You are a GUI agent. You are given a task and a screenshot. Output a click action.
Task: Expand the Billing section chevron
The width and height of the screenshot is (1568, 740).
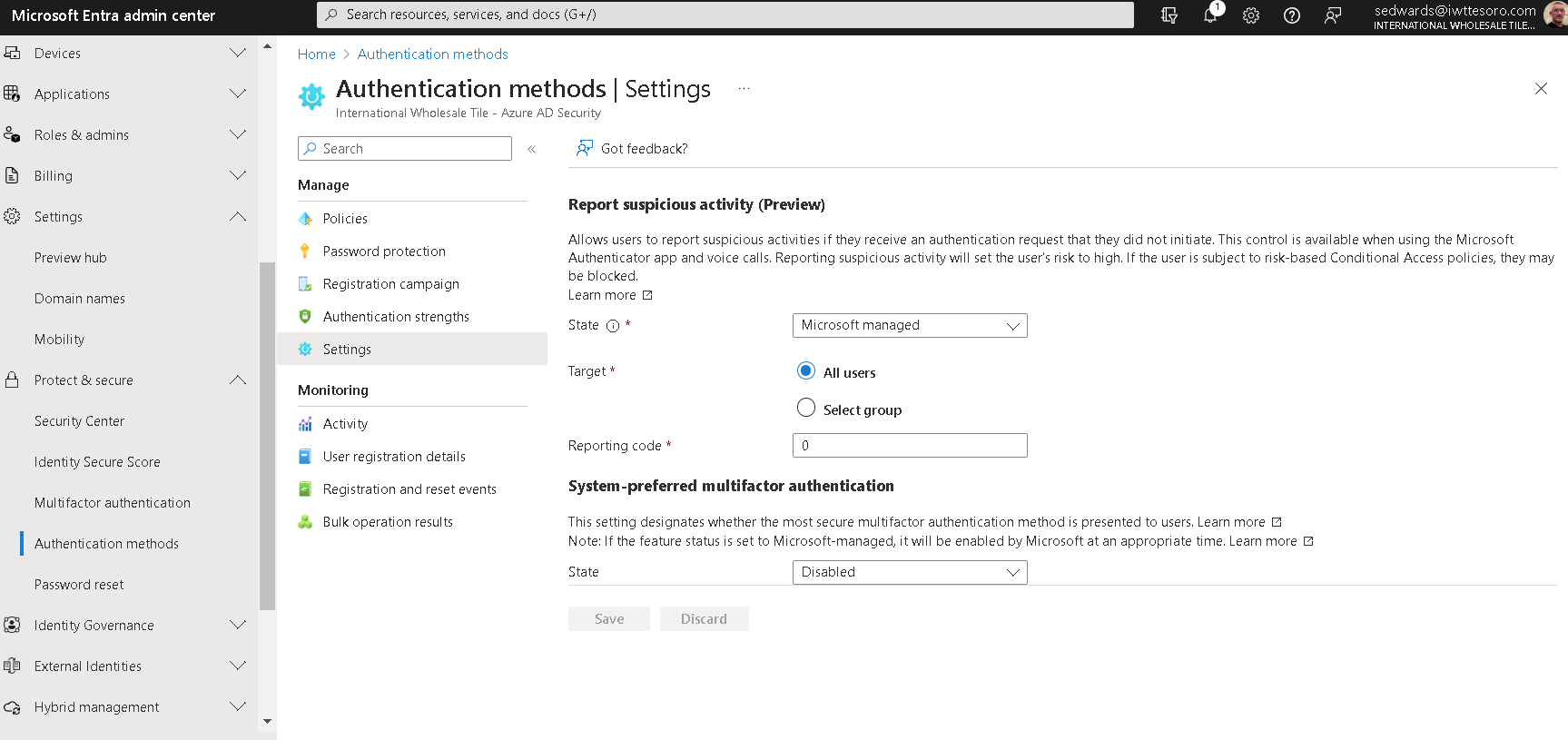coord(238,175)
